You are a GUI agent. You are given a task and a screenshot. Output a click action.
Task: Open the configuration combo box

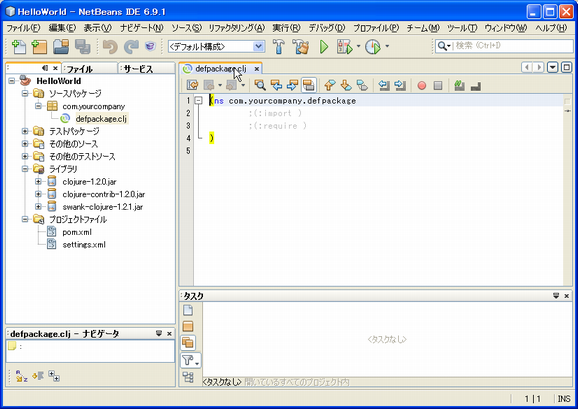point(216,46)
